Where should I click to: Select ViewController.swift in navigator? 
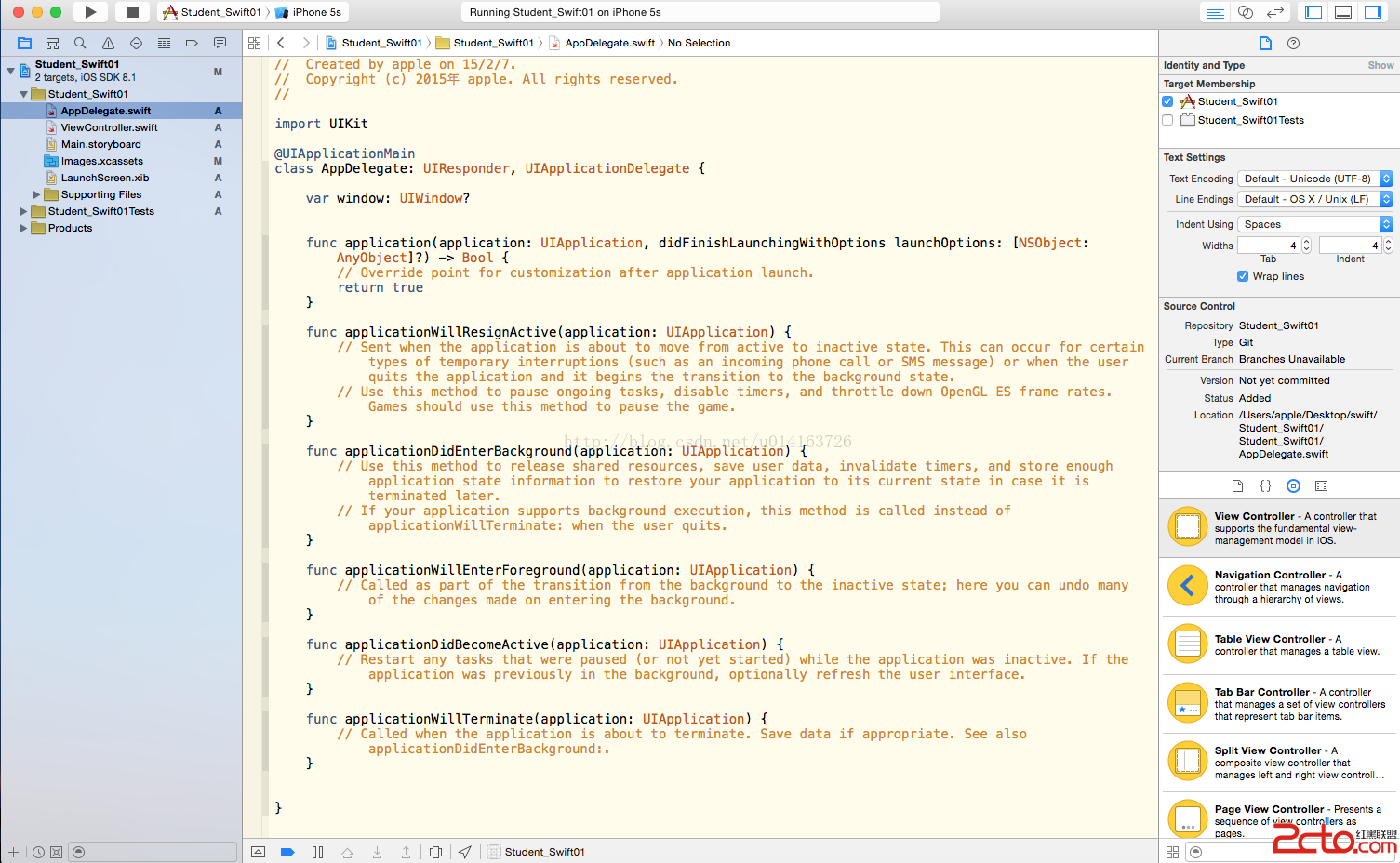[x=109, y=127]
